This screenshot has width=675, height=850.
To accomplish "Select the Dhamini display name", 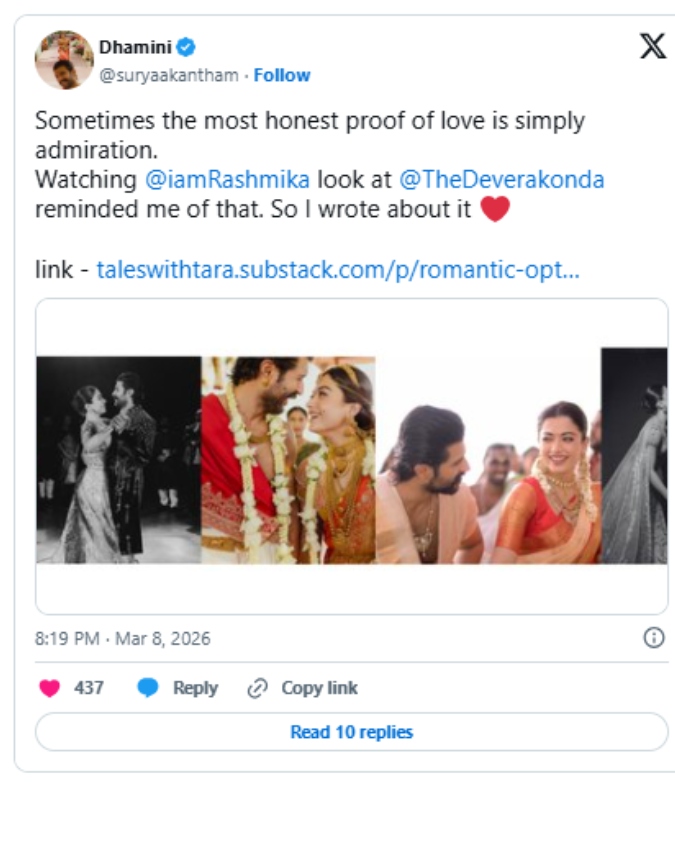I will (137, 44).
